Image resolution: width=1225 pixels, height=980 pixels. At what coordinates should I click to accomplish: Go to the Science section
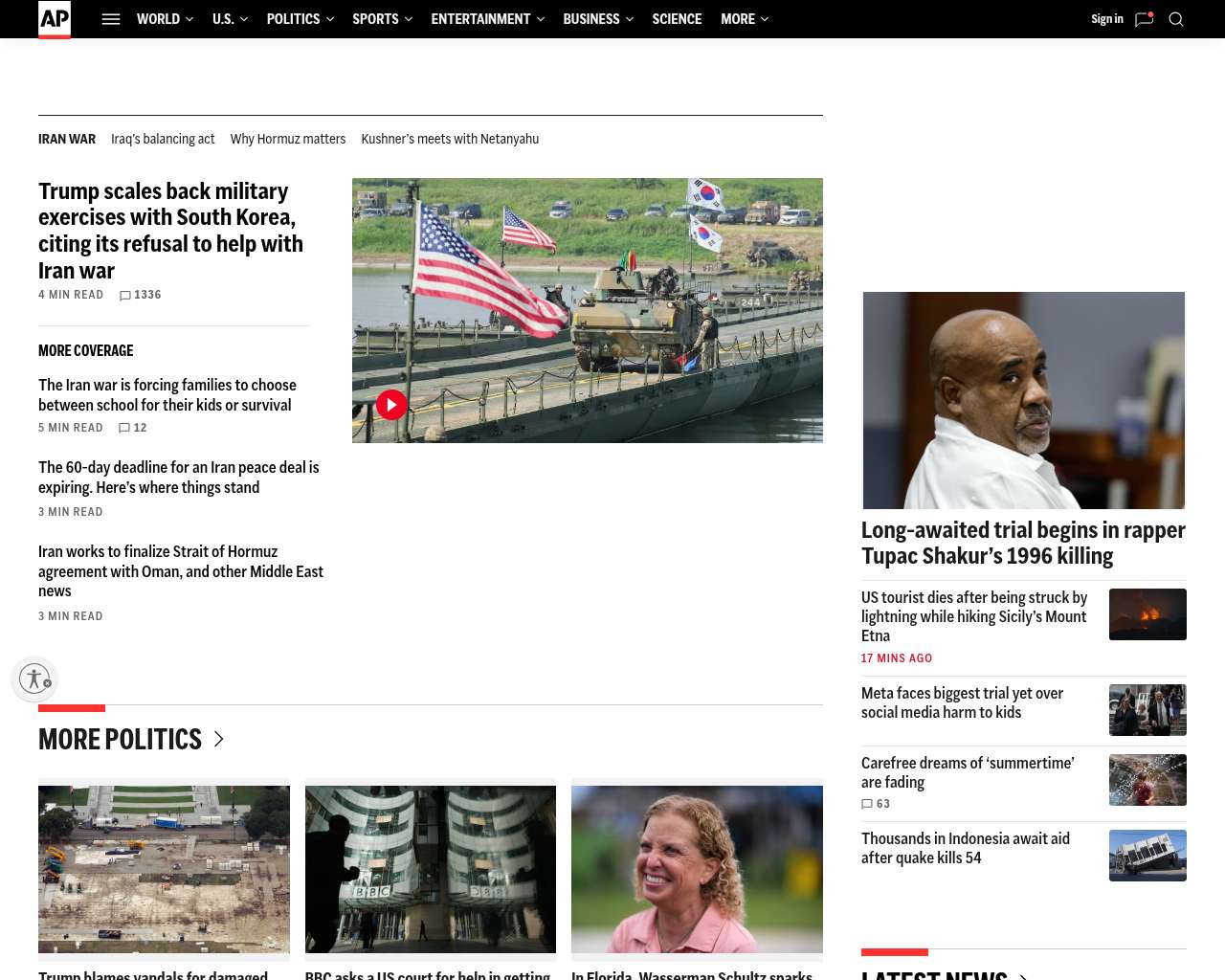(677, 19)
